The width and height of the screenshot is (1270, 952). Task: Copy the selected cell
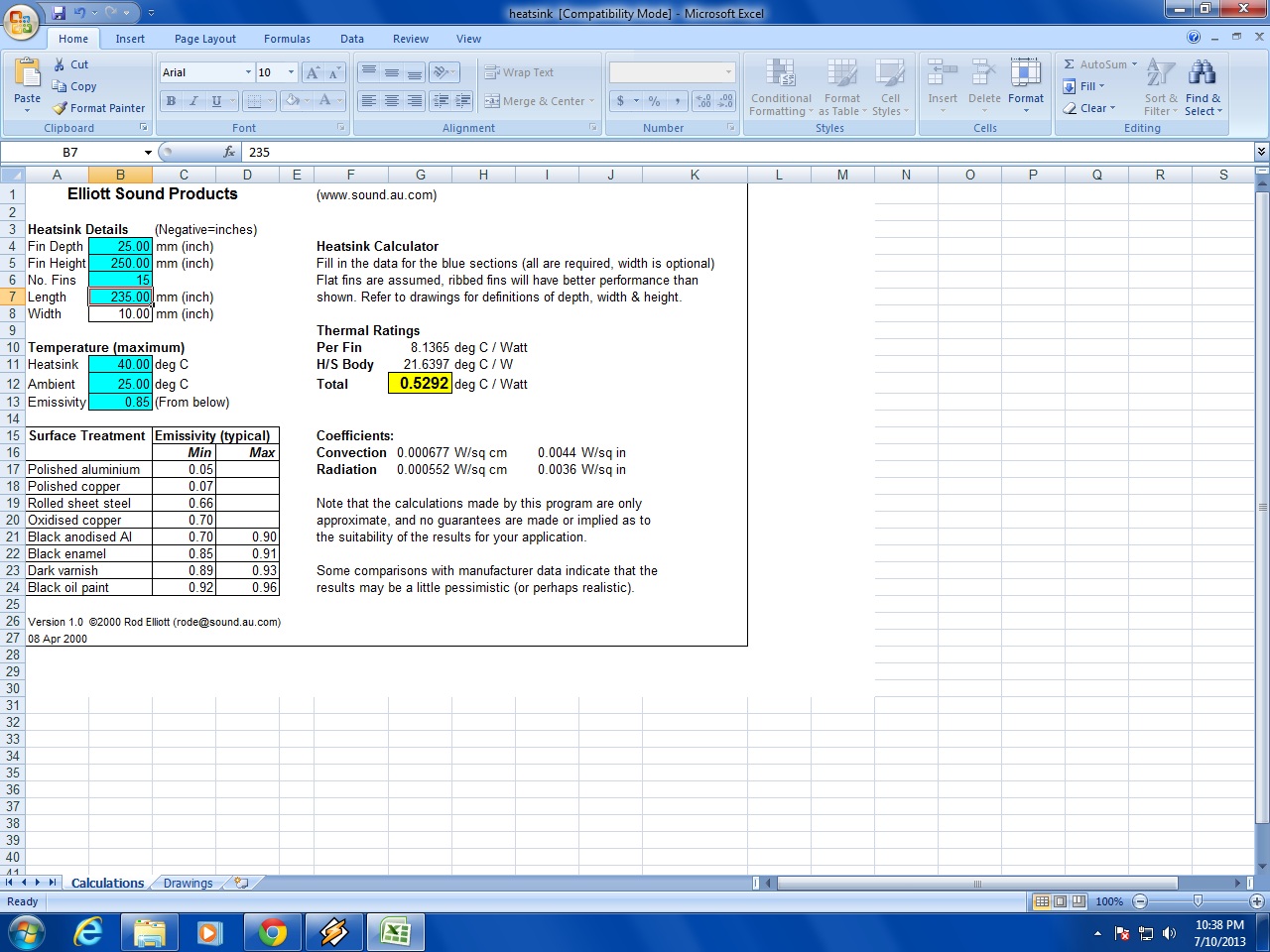74,86
